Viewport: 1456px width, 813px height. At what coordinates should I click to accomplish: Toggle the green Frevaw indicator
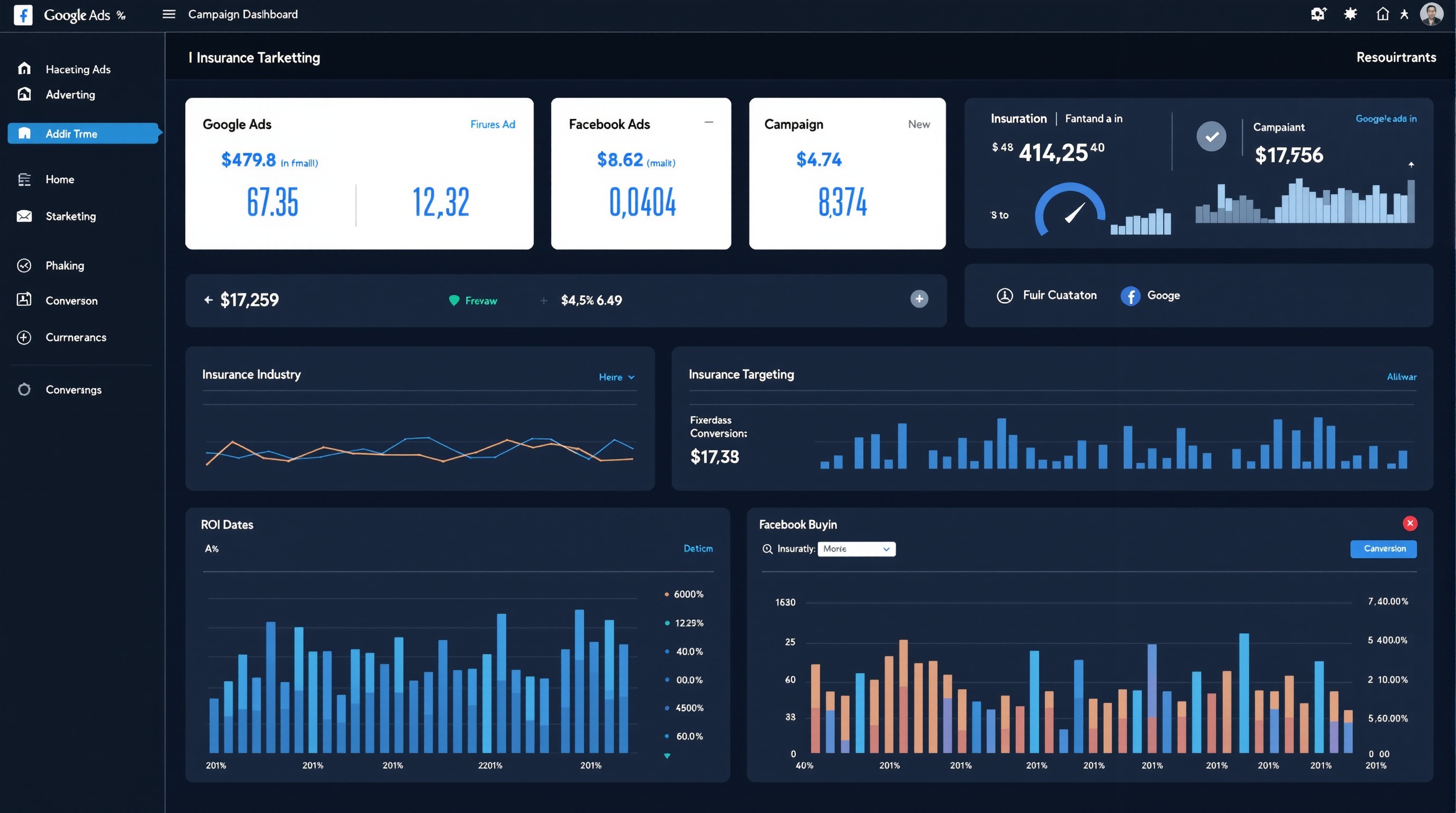pos(454,301)
